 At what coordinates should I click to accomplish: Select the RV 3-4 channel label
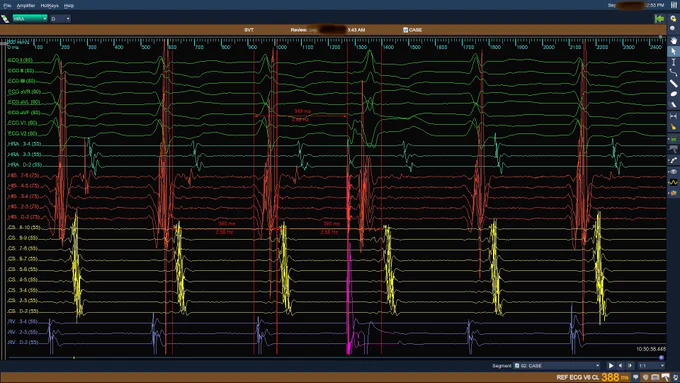click(23, 321)
